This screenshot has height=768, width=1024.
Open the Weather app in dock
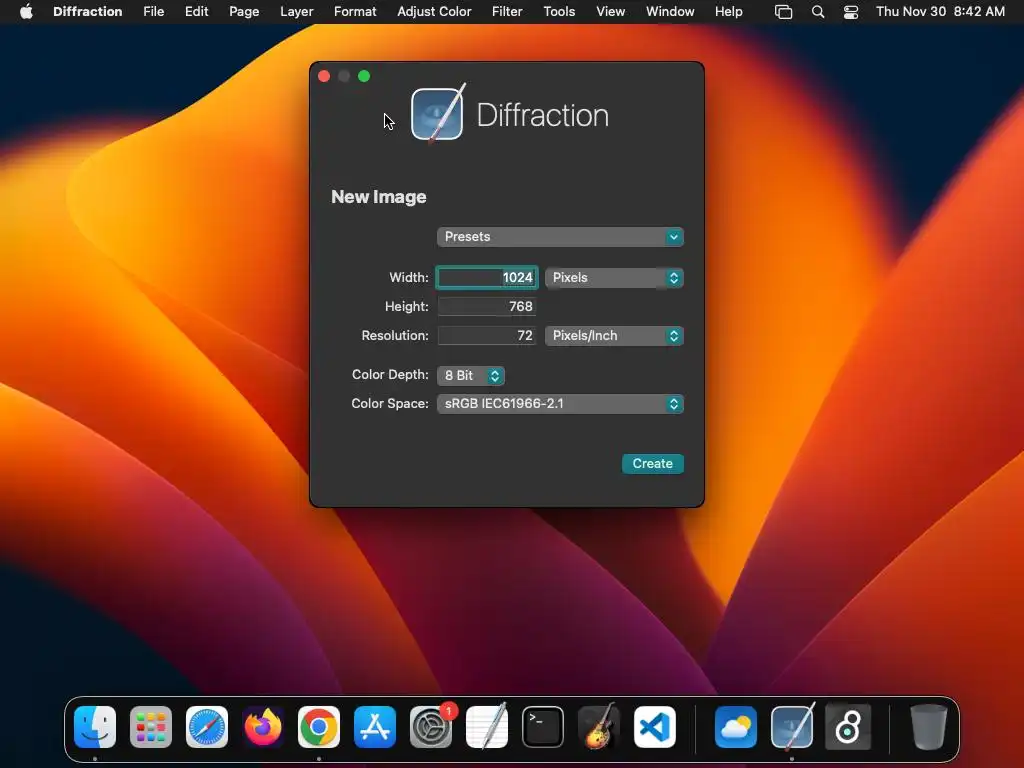(x=736, y=726)
